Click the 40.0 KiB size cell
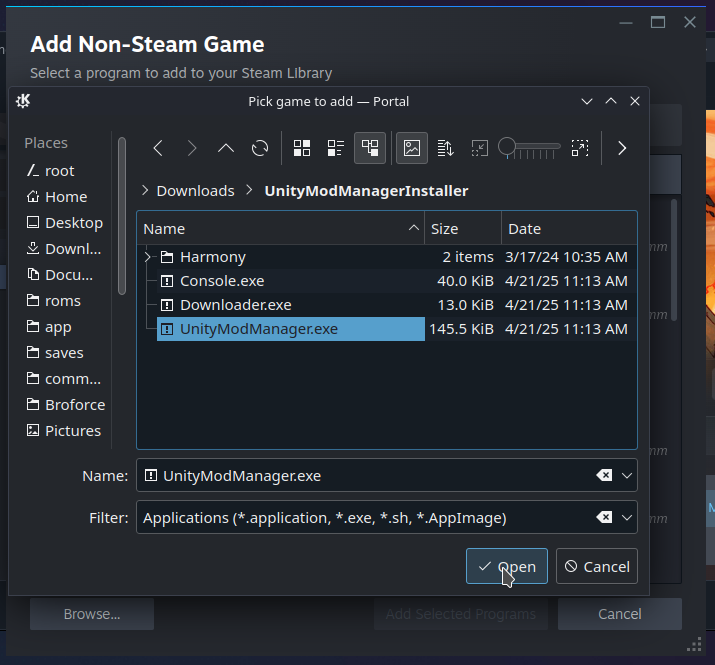The image size is (715, 665). point(465,281)
